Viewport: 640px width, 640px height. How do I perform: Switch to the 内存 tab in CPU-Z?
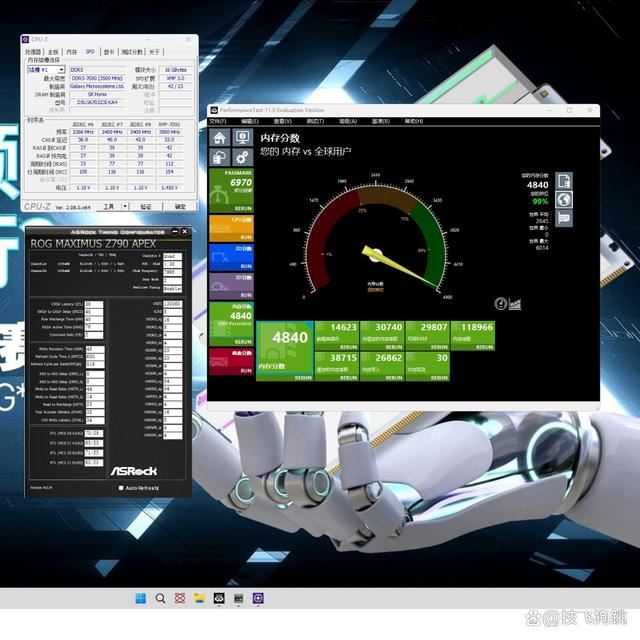pyautogui.click(x=71, y=52)
